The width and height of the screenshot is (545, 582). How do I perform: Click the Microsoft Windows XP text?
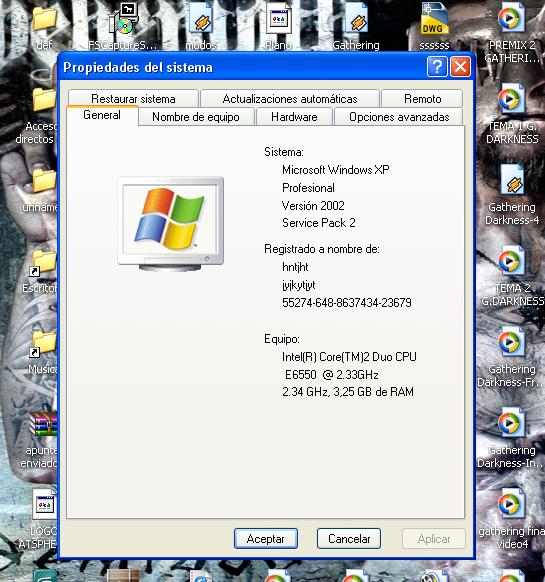(336, 170)
